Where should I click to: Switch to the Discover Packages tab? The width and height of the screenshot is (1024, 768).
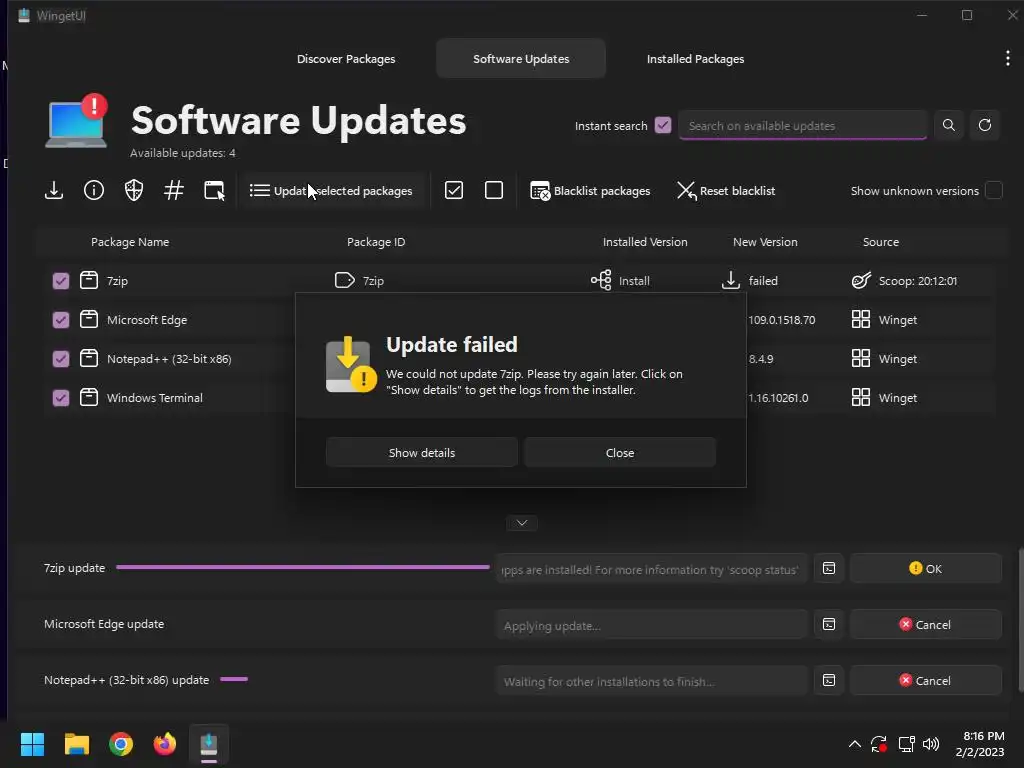[x=346, y=59]
